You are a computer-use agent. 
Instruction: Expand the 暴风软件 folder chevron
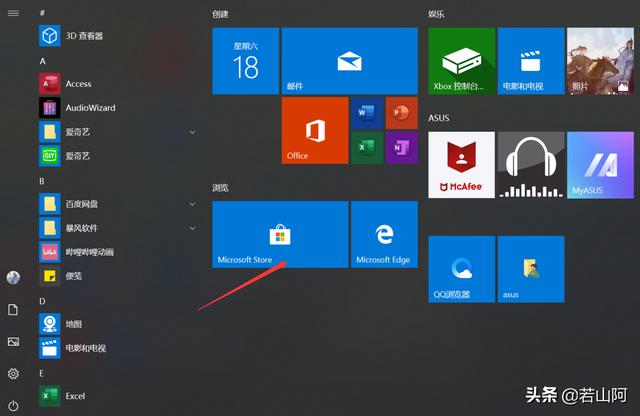click(192, 227)
